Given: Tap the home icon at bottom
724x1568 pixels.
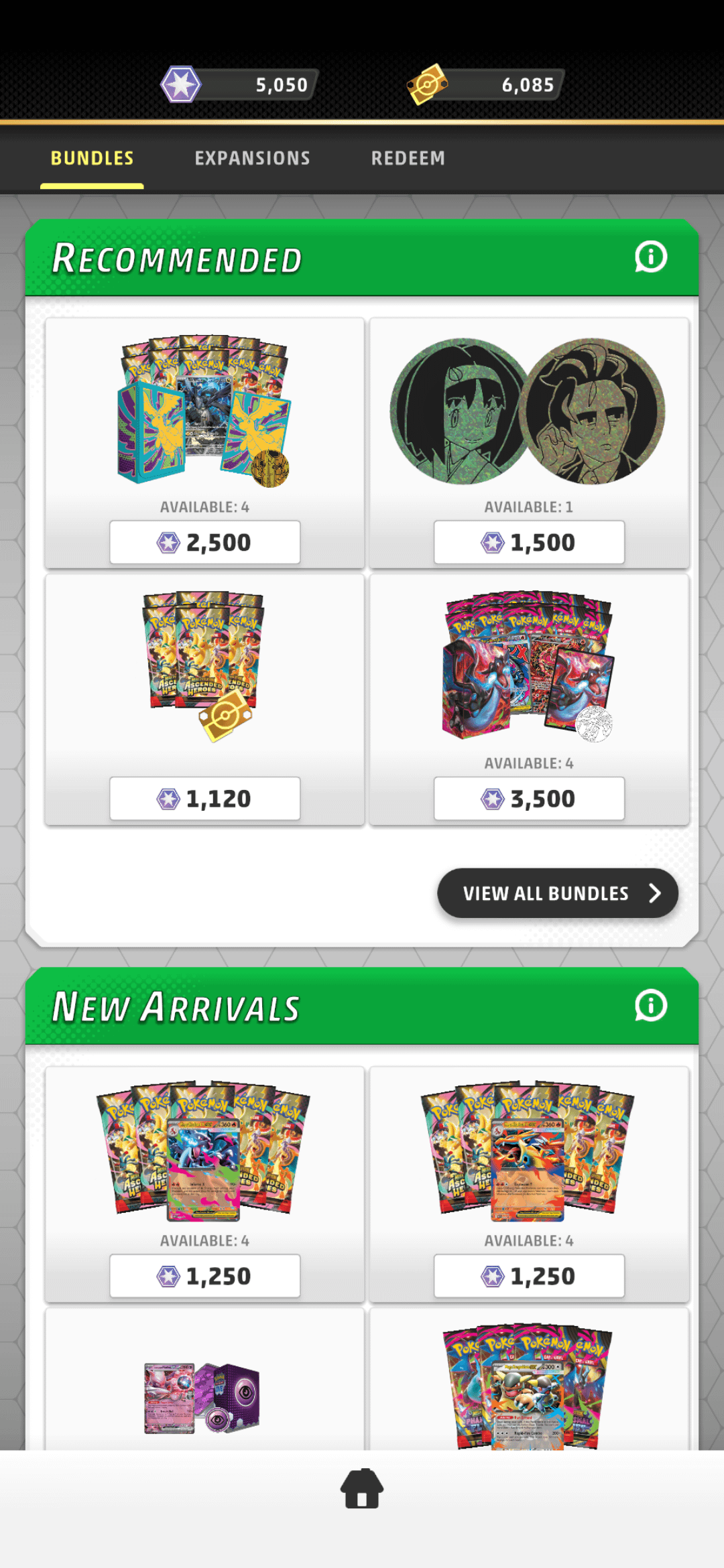Looking at the screenshot, I should tap(362, 1488).
